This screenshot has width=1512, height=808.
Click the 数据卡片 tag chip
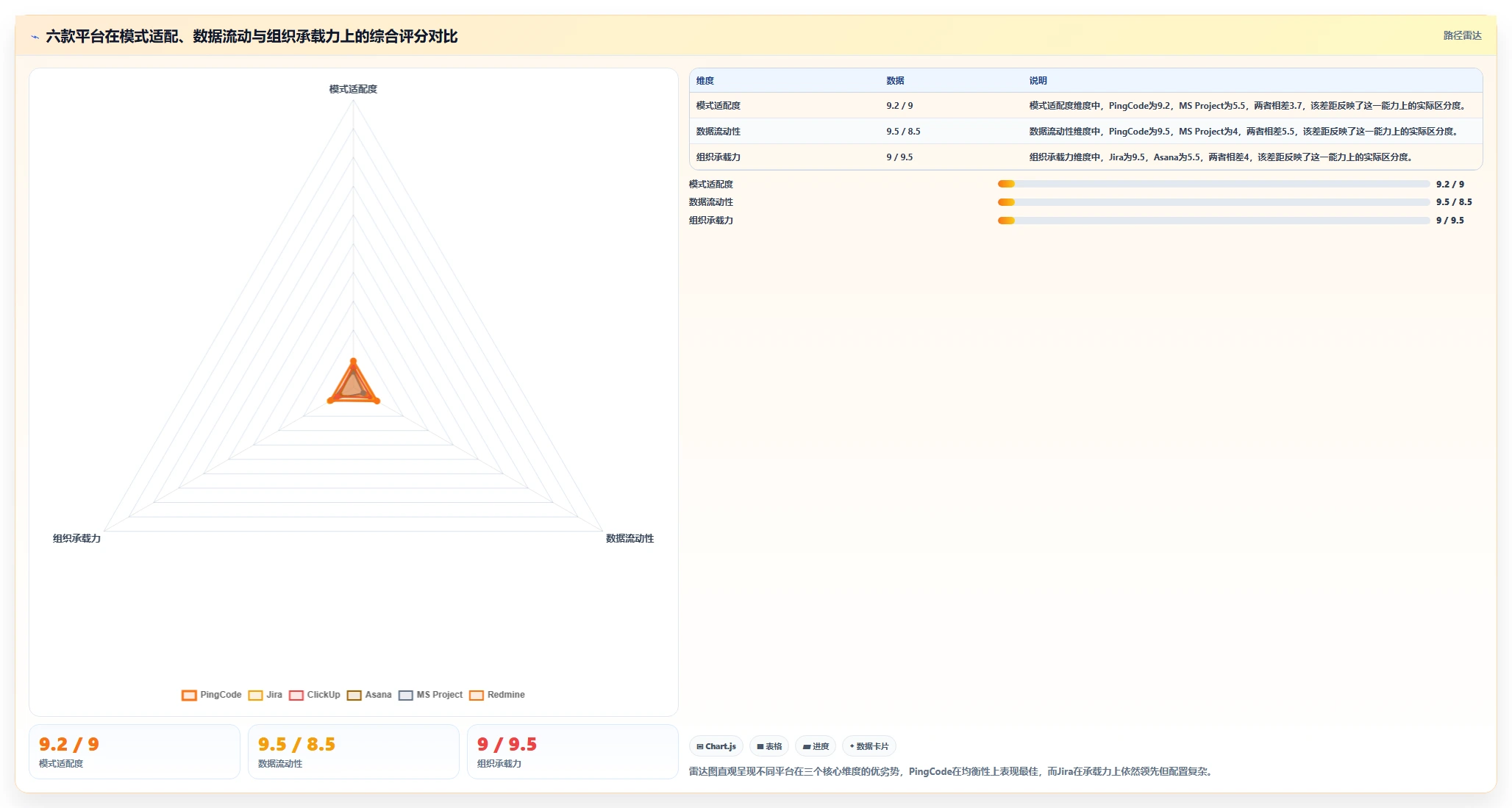pos(869,746)
